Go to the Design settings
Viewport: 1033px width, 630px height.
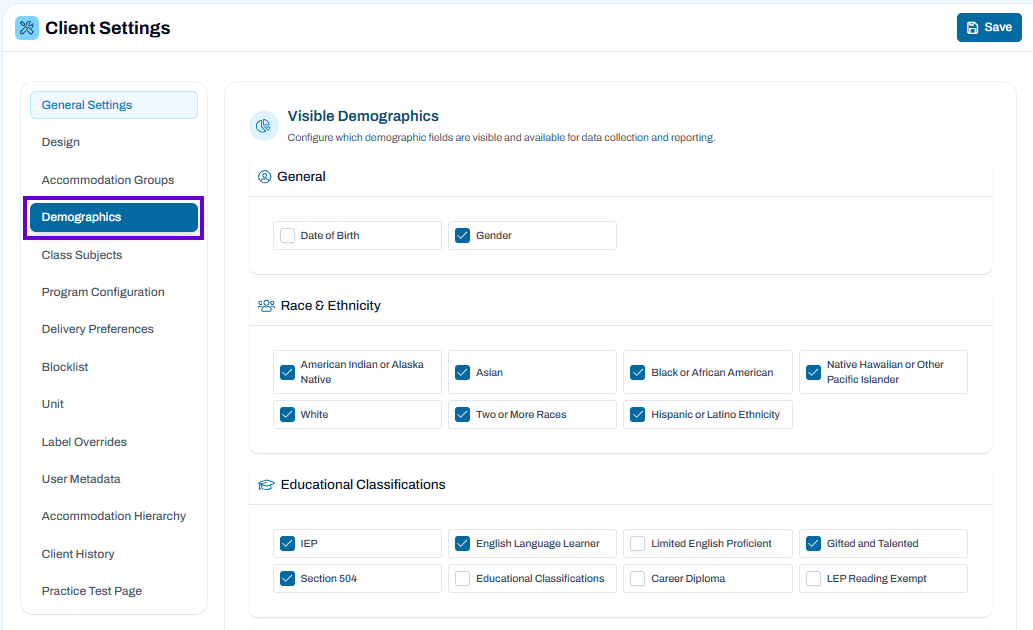point(114,142)
